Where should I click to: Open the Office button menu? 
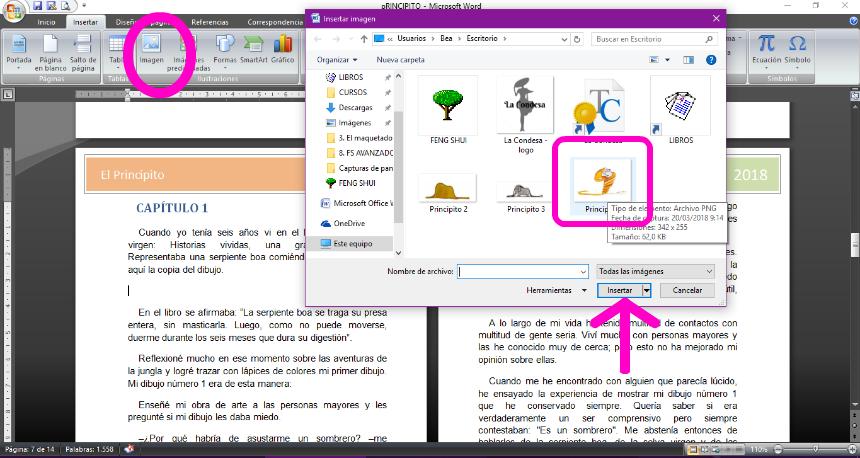click(x=12, y=11)
